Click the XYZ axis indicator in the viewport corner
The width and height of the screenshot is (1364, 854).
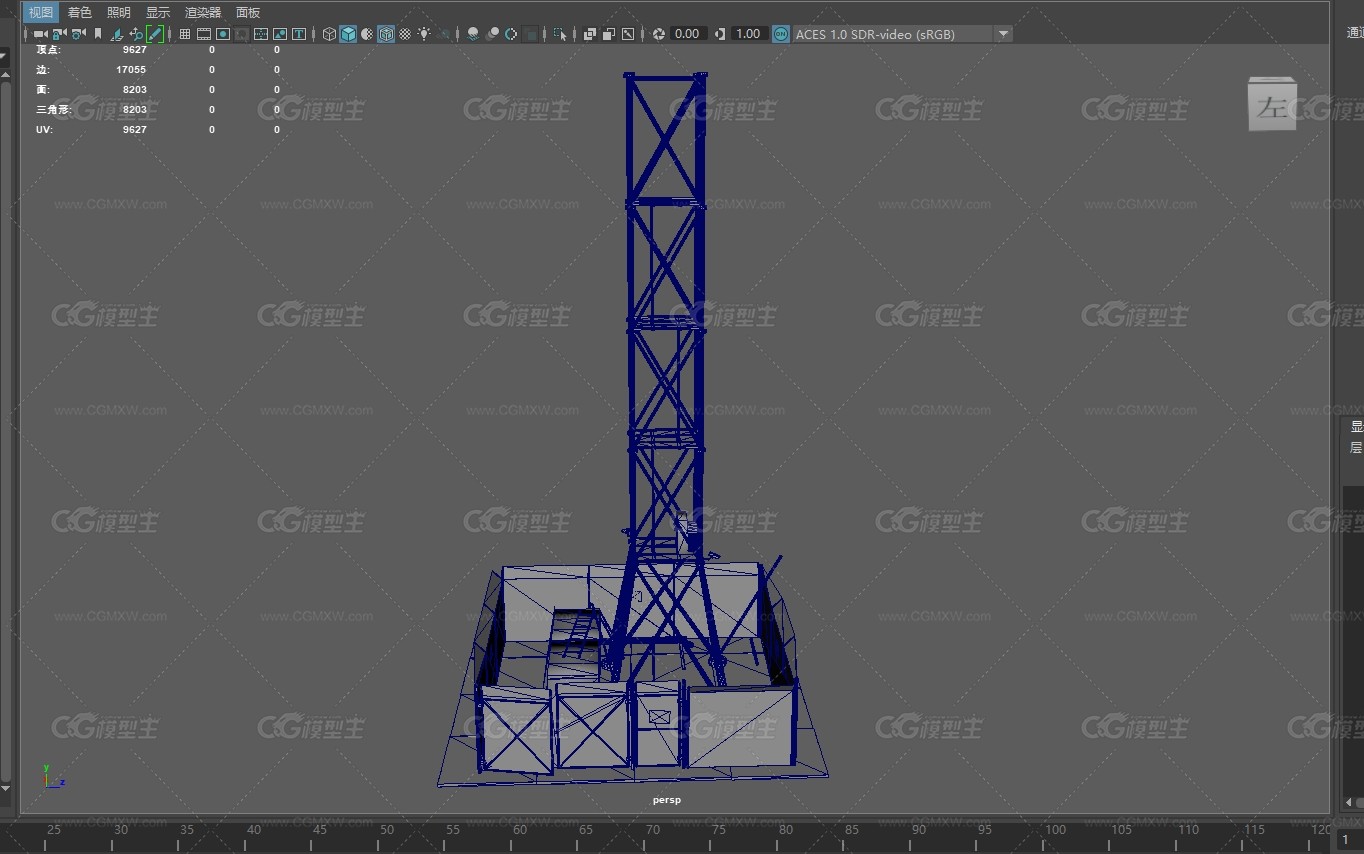[x=53, y=776]
